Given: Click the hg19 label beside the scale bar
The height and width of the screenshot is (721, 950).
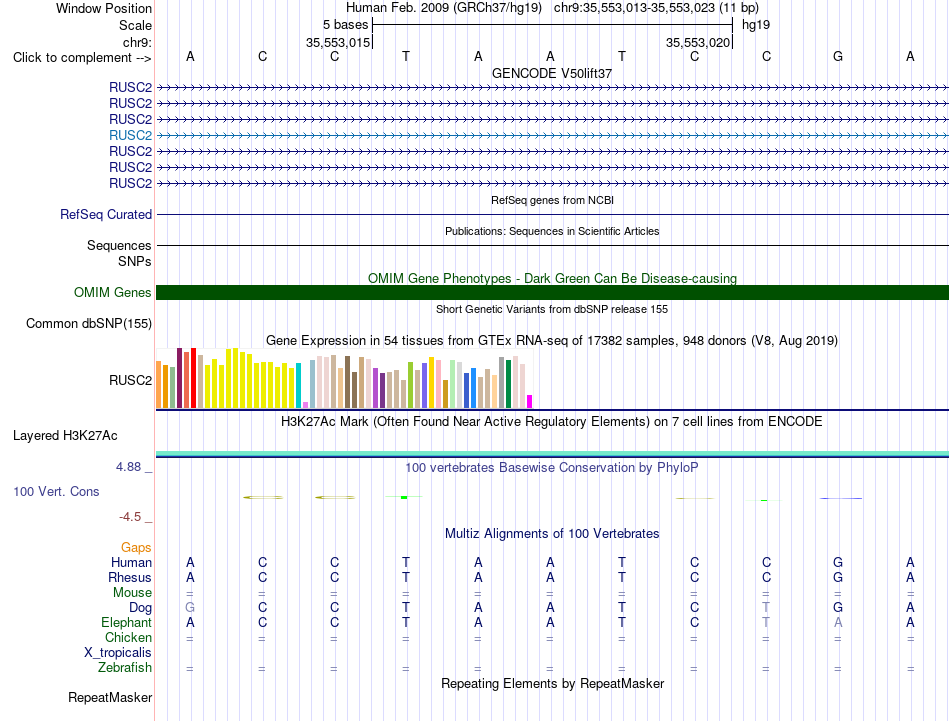Looking at the screenshot, I should pos(756,25).
